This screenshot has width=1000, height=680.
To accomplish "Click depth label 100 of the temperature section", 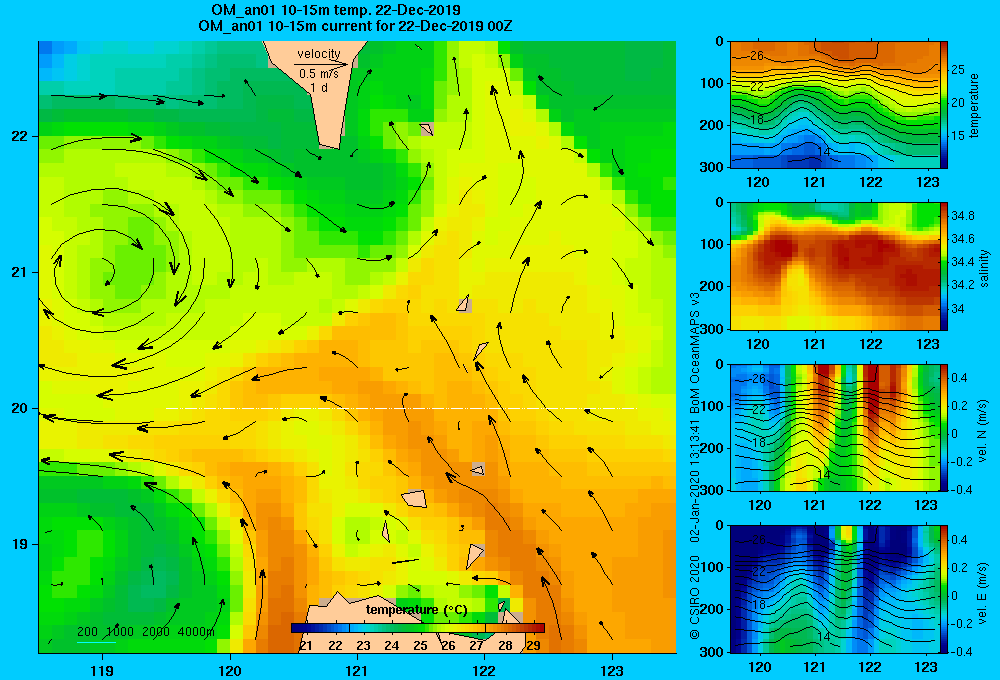I will [x=713, y=83].
